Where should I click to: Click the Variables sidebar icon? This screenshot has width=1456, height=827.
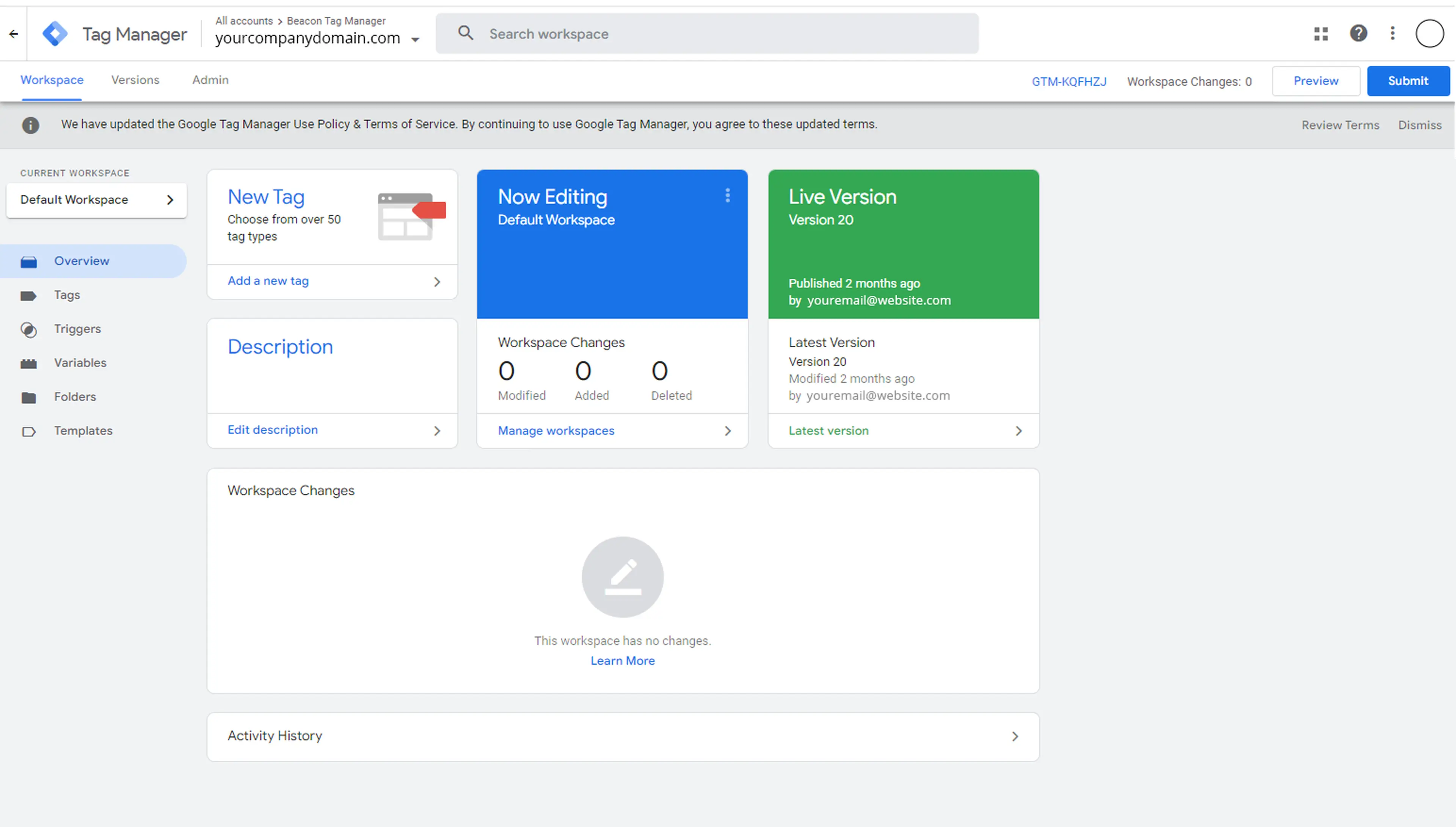coord(29,364)
